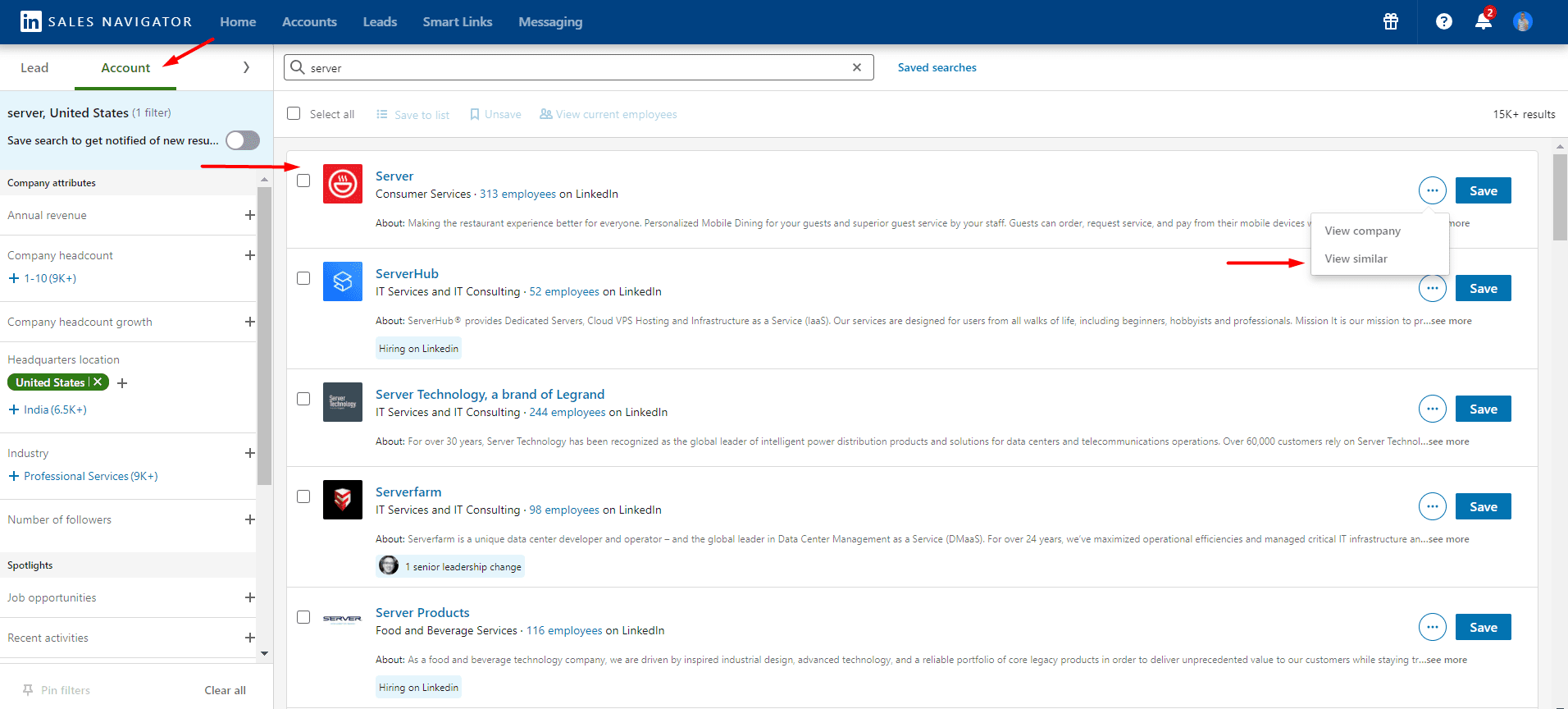Select the Server Products checkbox
The height and width of the screenshot is (709, 1568).
click(x=303, y=617)
